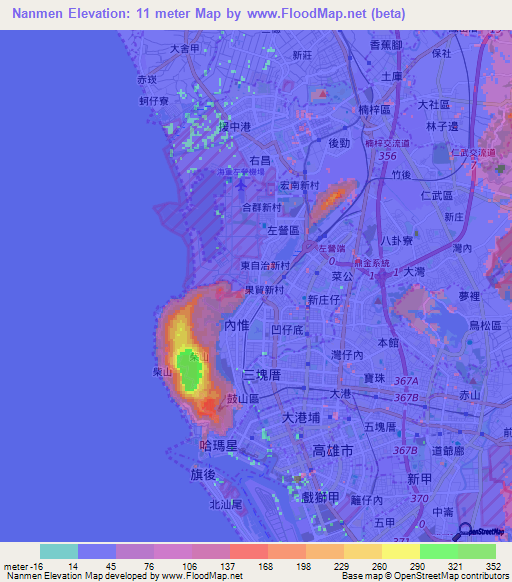Select the 夢裡 place label
The width and height of the screenshot is (512, 582).
pos(469,296)
